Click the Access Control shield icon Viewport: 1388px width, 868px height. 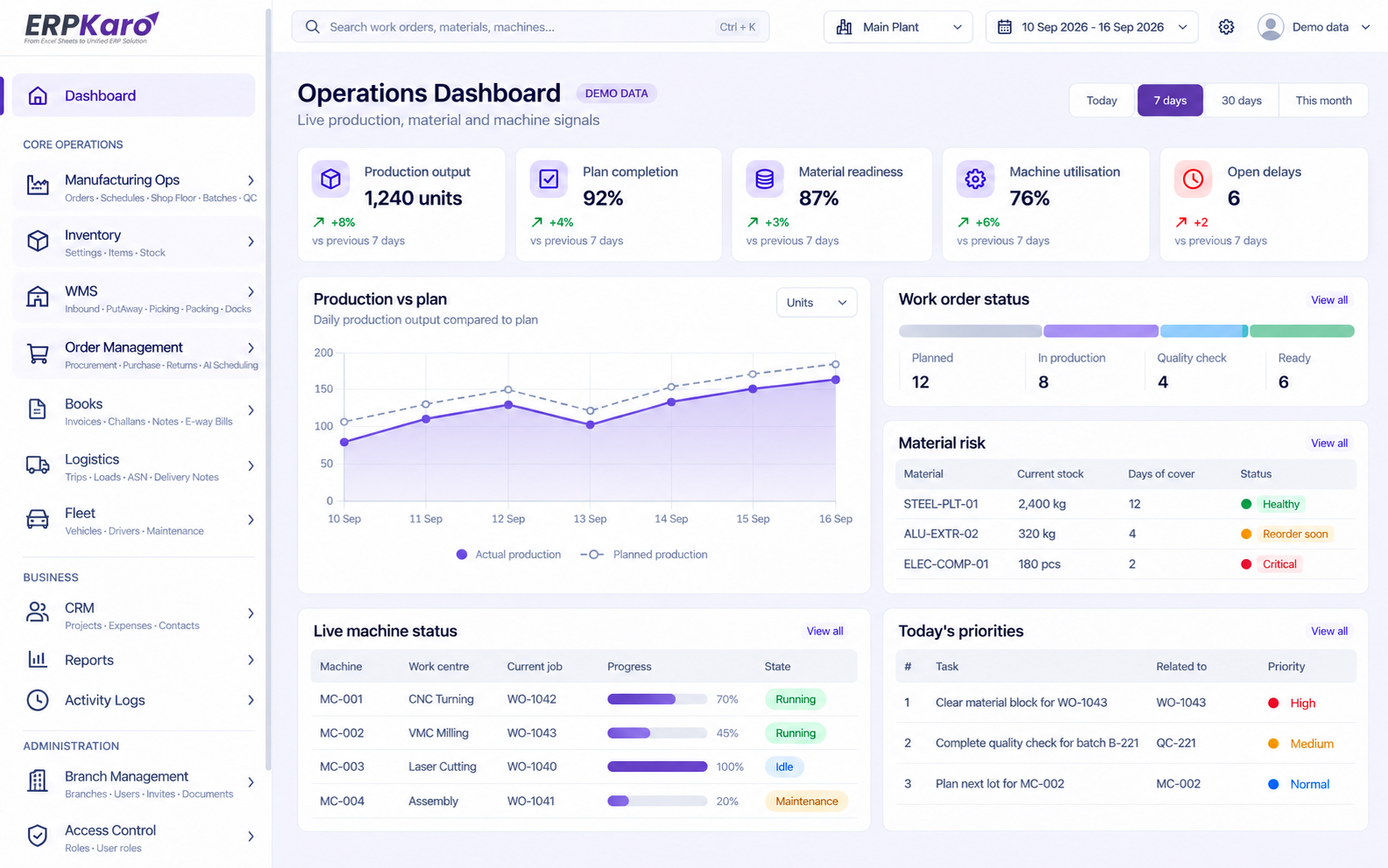coord(38,836)
